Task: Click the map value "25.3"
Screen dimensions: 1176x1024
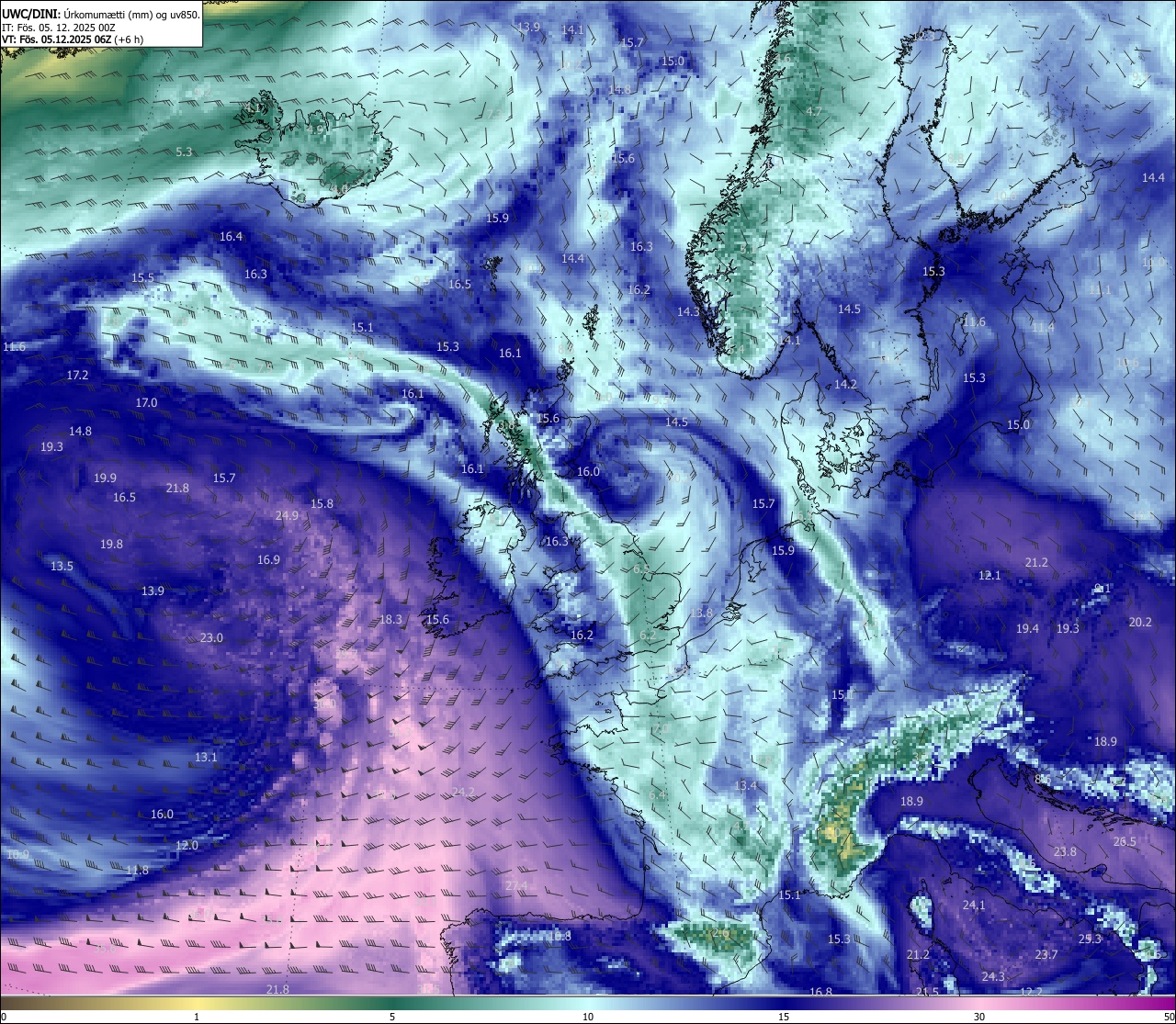Action: click(x=1090, y=939)
